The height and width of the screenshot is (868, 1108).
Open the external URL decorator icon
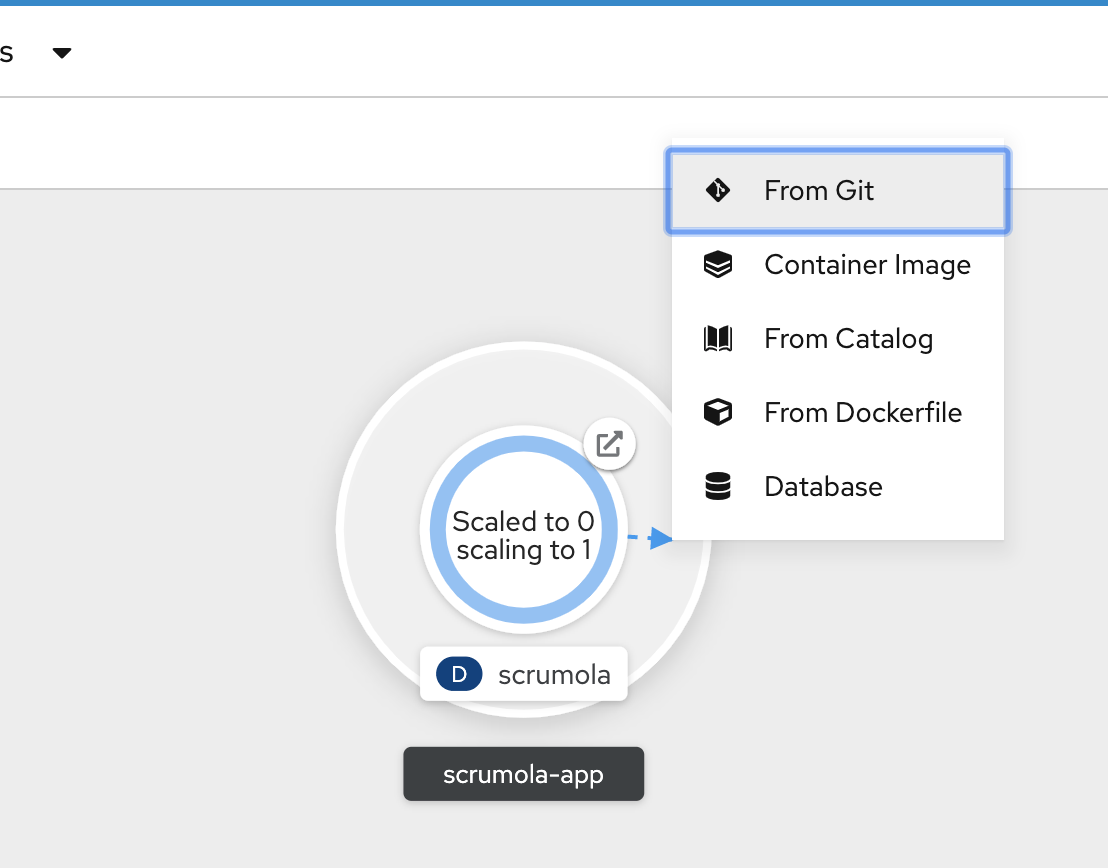(x=609, y=444)
